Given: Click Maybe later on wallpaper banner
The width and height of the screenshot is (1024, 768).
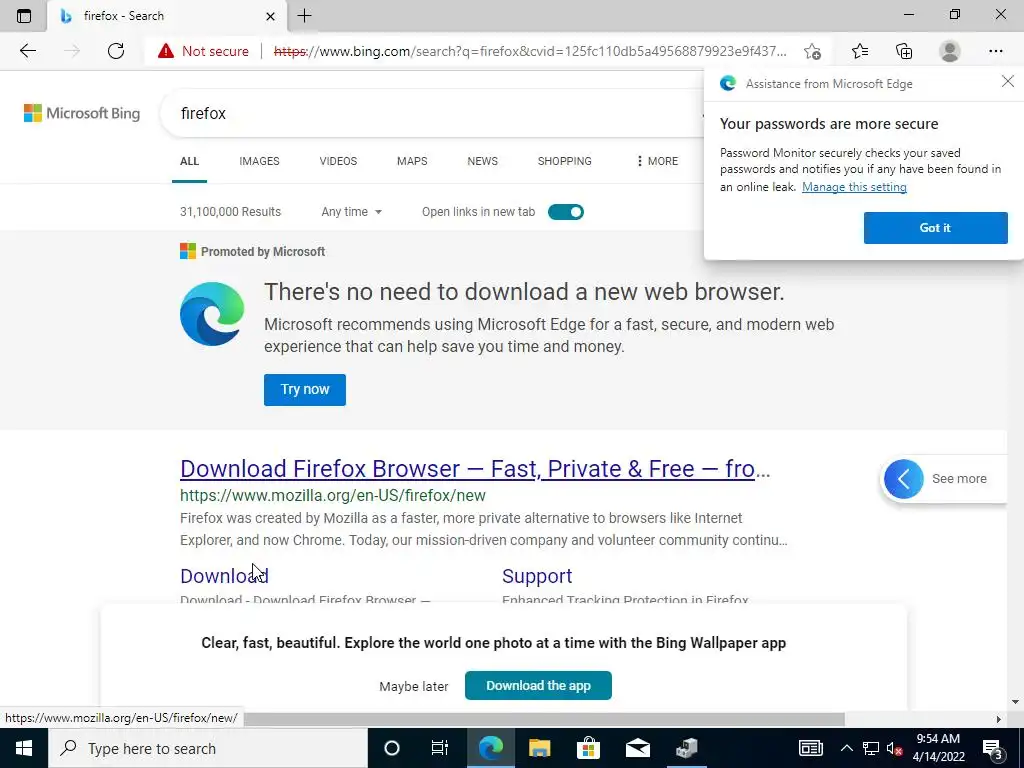Looking at the screenshot, I should pyautogui.click(x=413, y=686).
